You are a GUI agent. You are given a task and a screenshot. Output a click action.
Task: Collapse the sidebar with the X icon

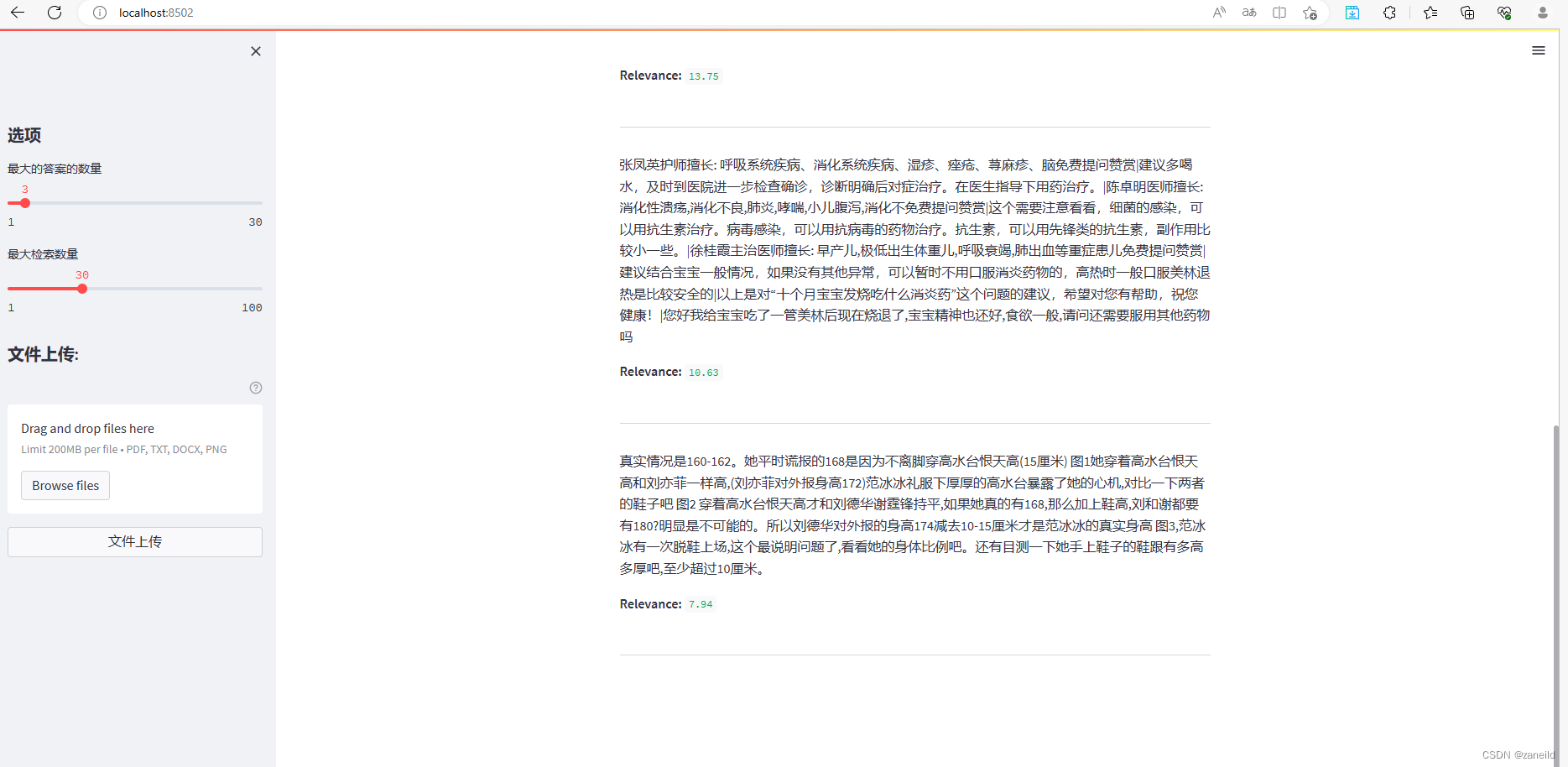pos(256,51)
